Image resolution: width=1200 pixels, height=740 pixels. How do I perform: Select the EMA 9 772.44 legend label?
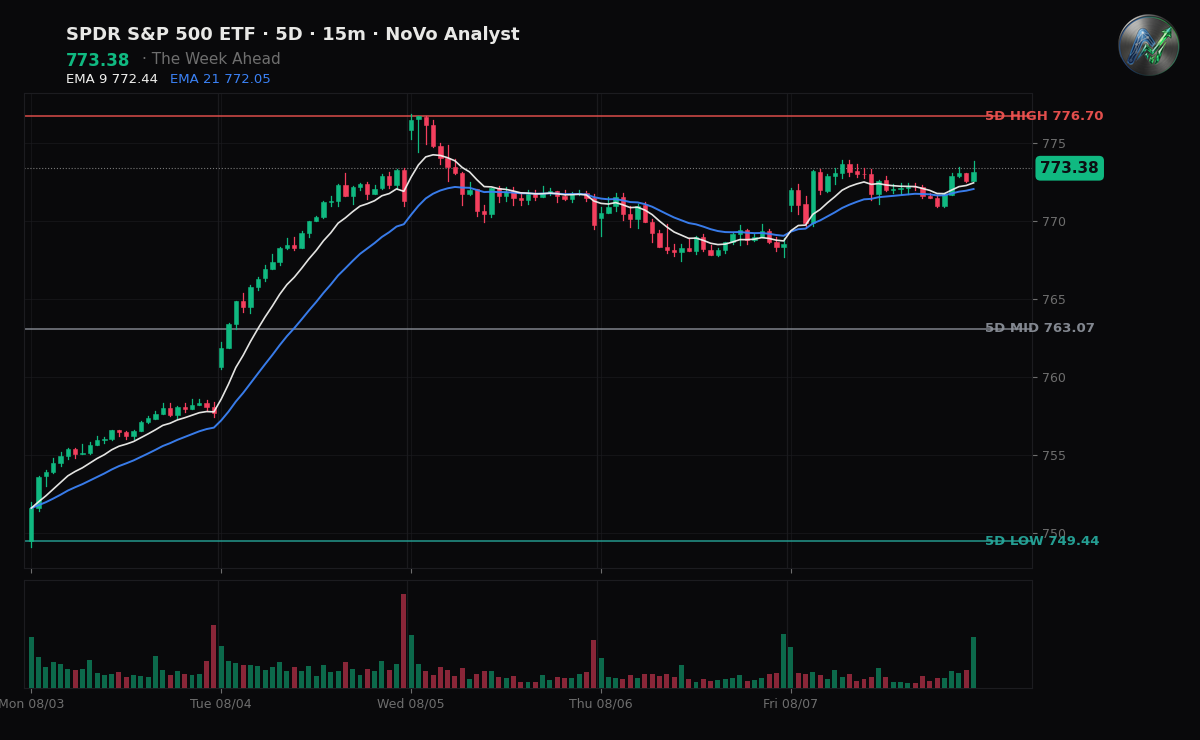point(112,79)
